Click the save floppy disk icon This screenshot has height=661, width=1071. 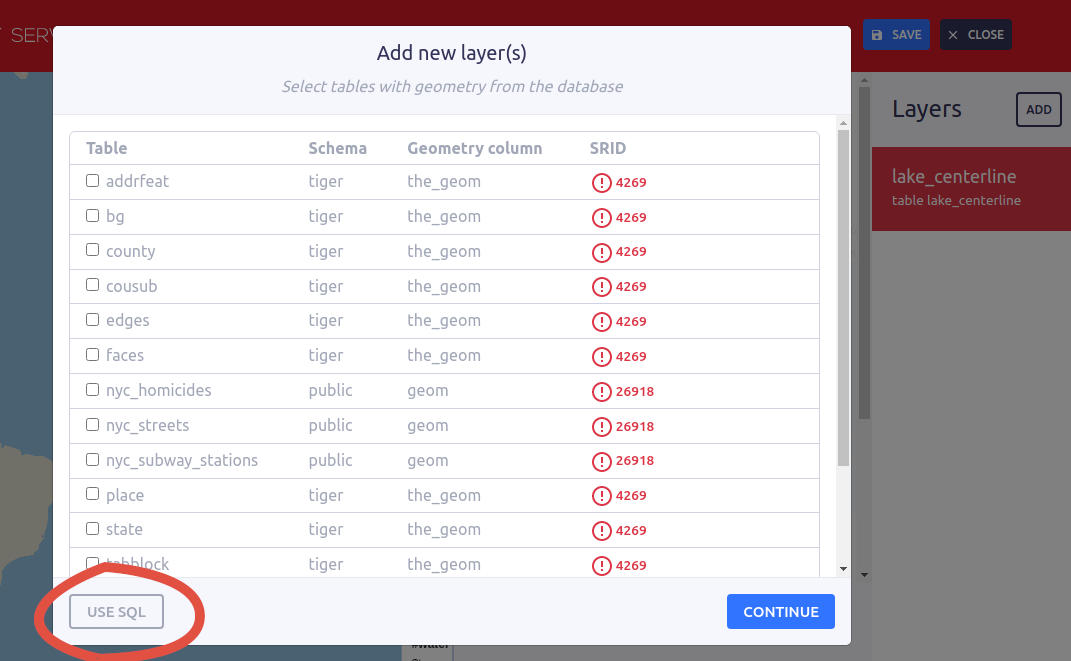tap(877, 35)
